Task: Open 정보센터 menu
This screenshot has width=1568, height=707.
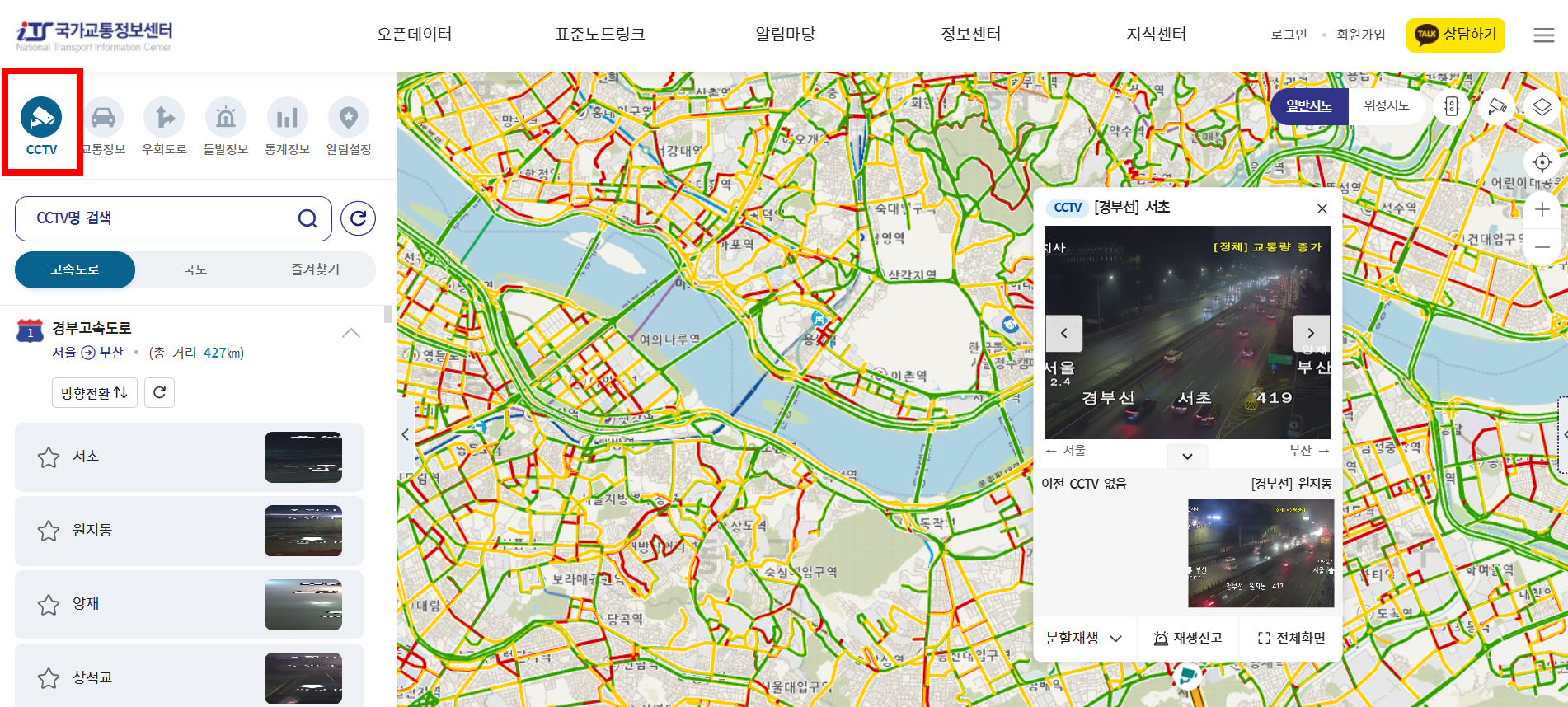Action: pyautogui.click(x=971, y=34)
